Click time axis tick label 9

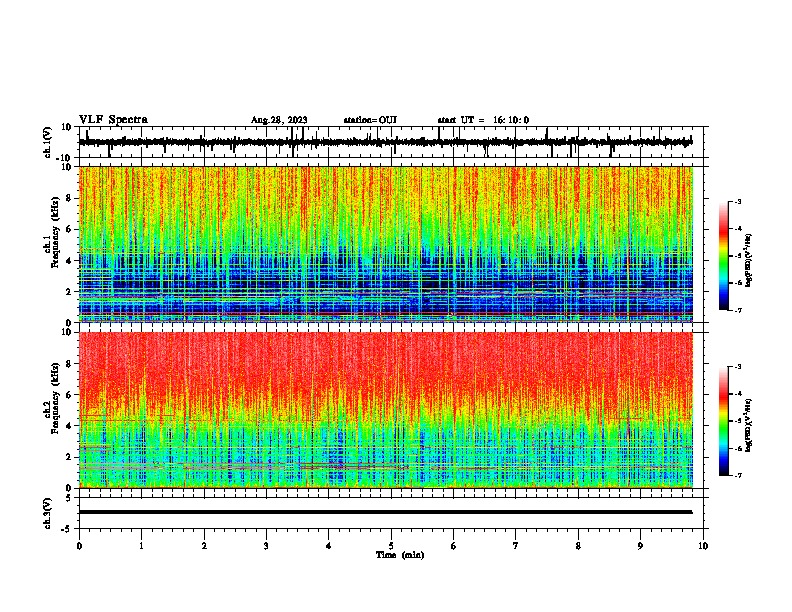640,546
